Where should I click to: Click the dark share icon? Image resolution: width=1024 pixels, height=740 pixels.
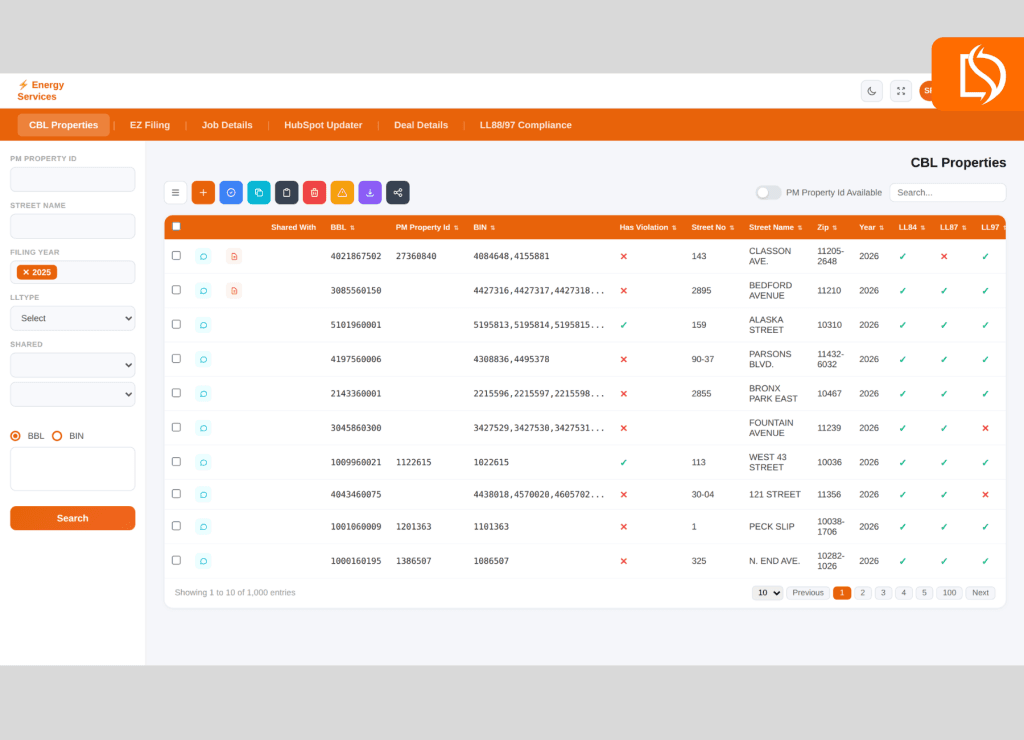(398, 193)
